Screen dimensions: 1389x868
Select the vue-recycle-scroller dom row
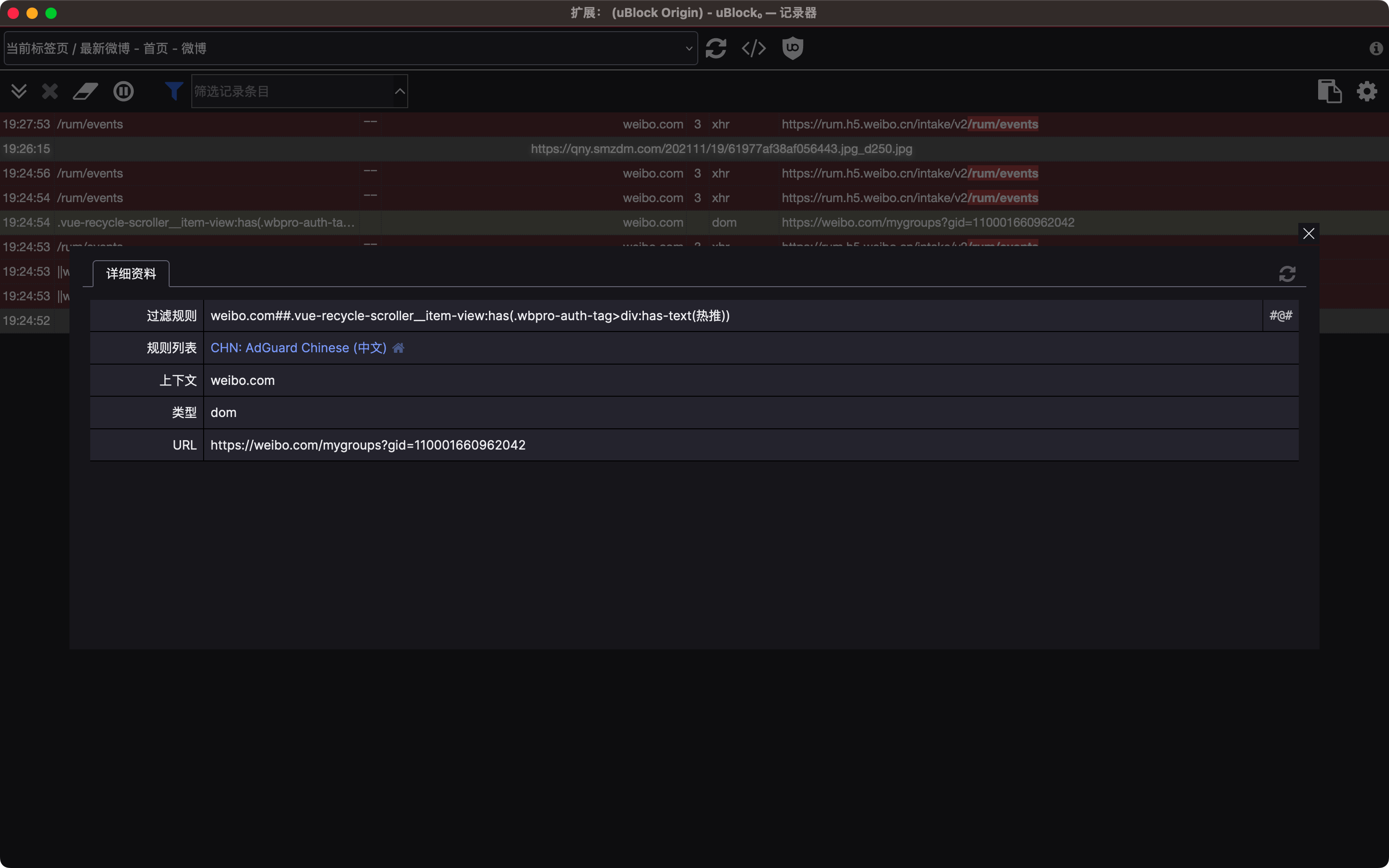(x=694, y=223)
